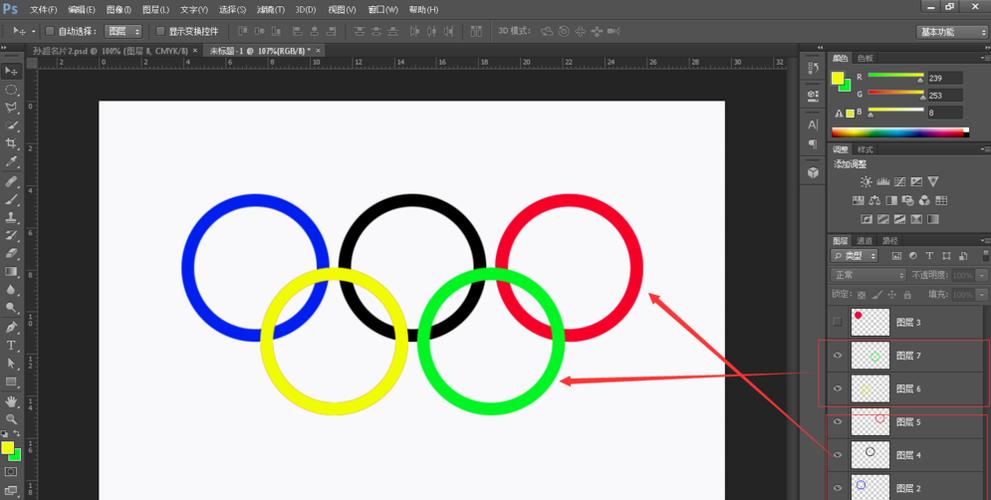This screenshot has width=991, height=500.
Task: Add a Levels adjustment
Action: click(x=883, y=182)
